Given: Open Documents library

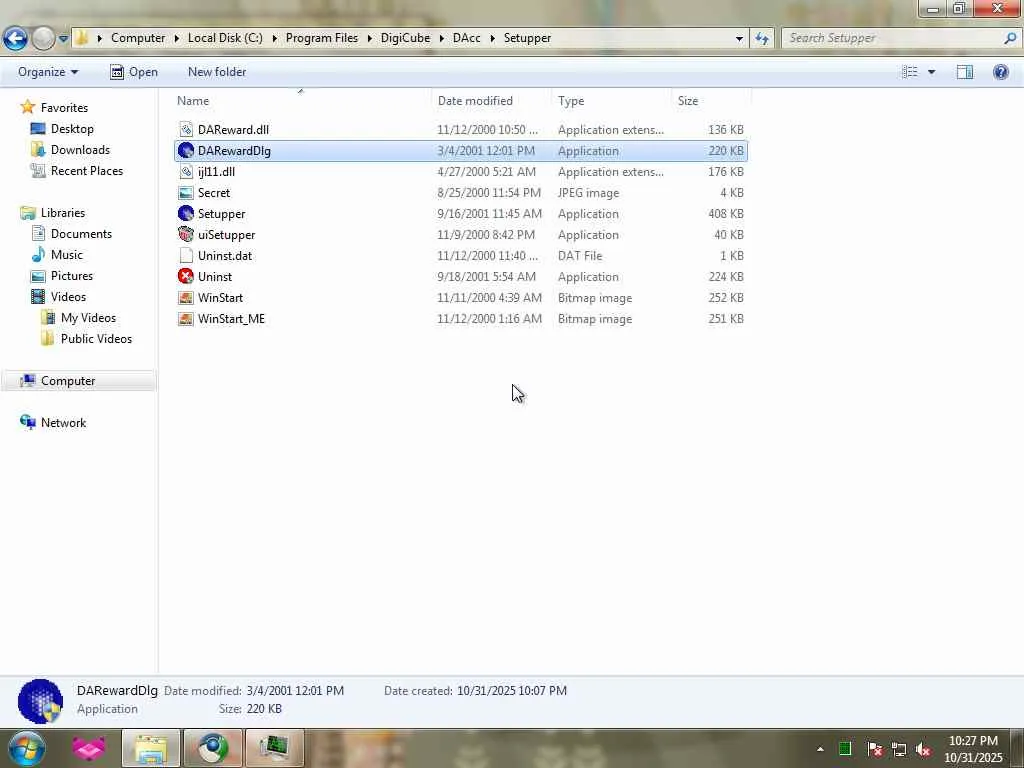Looking at the screenshot, I should pos(81,234).
